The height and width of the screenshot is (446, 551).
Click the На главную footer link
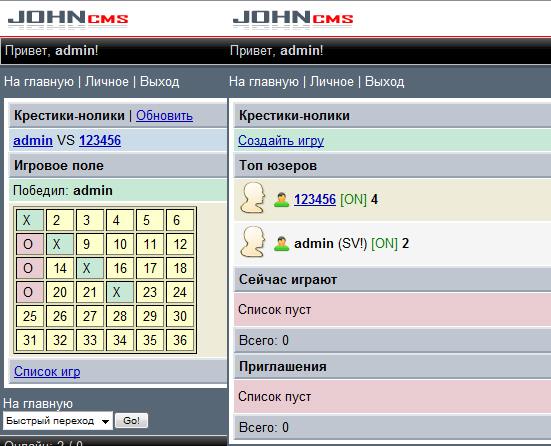[x=38, y=403]
